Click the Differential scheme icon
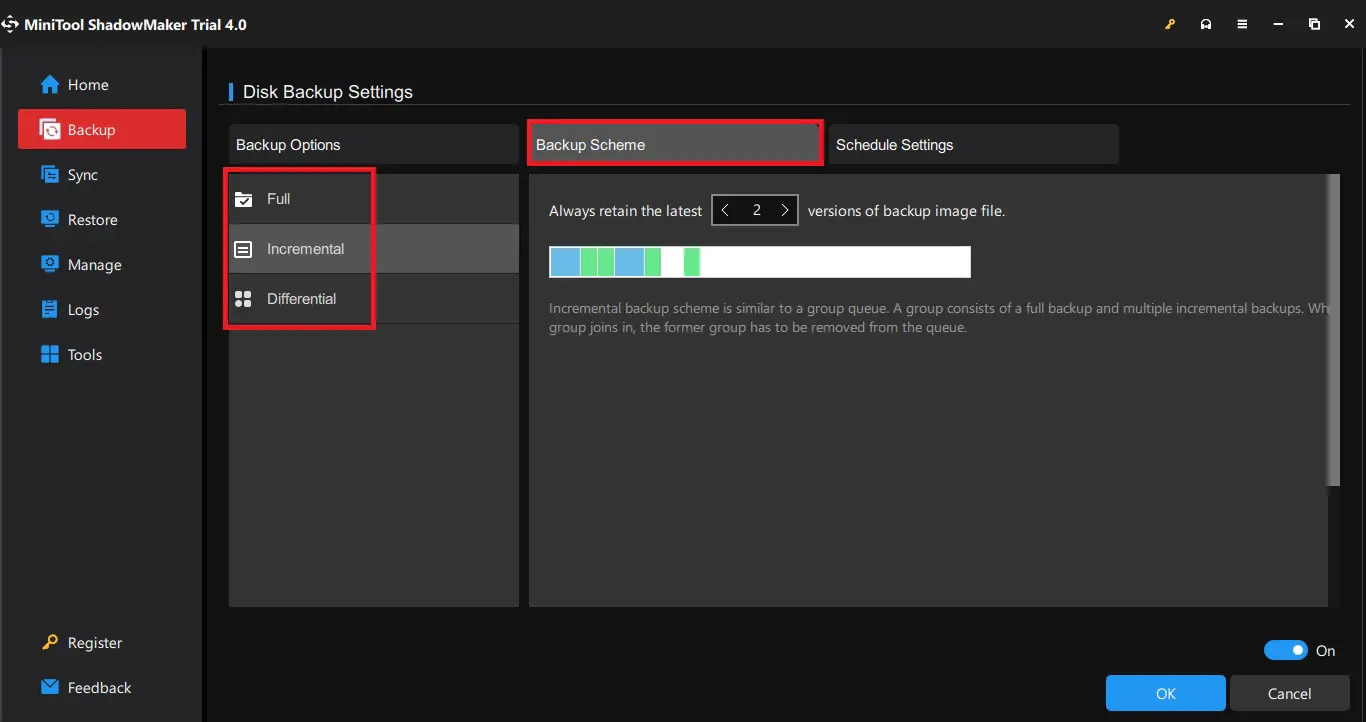Screen dimensions: 1366x722 pyautogui.click(x=243, y=299)
